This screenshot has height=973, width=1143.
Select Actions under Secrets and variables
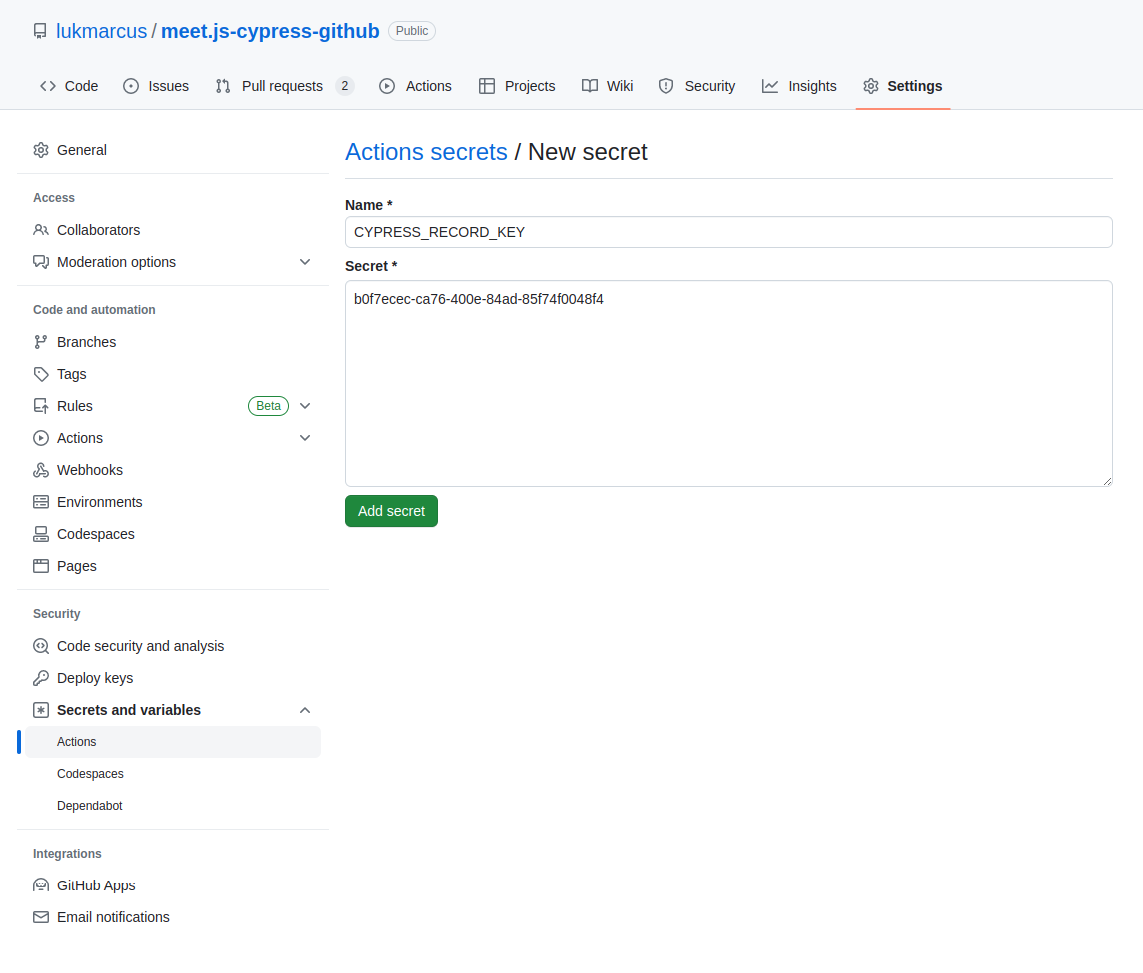tap(173, 743)
